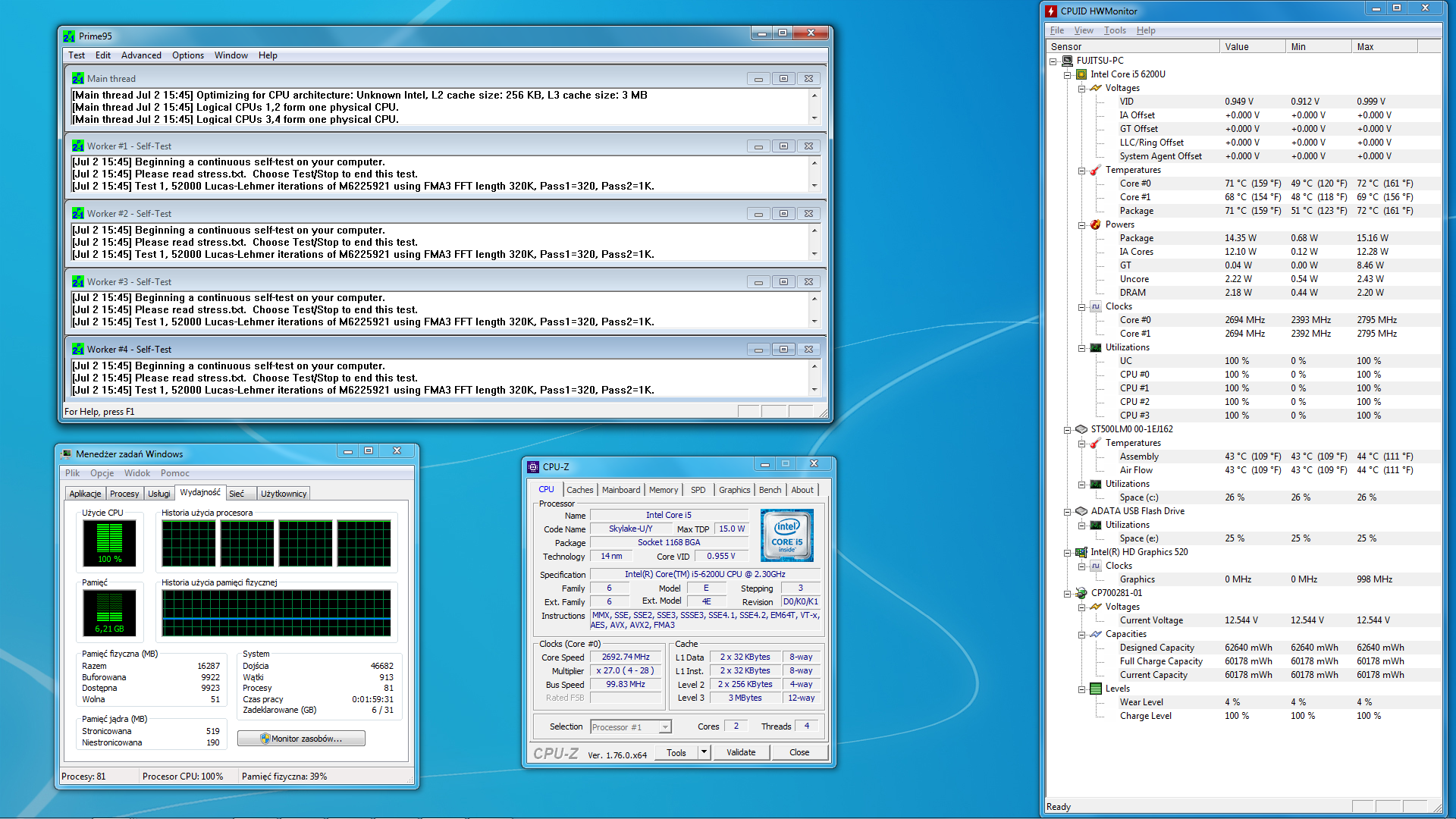
Task: Open the Tools dropdown arrow in CPU-Z
Action: click(704, 752)
